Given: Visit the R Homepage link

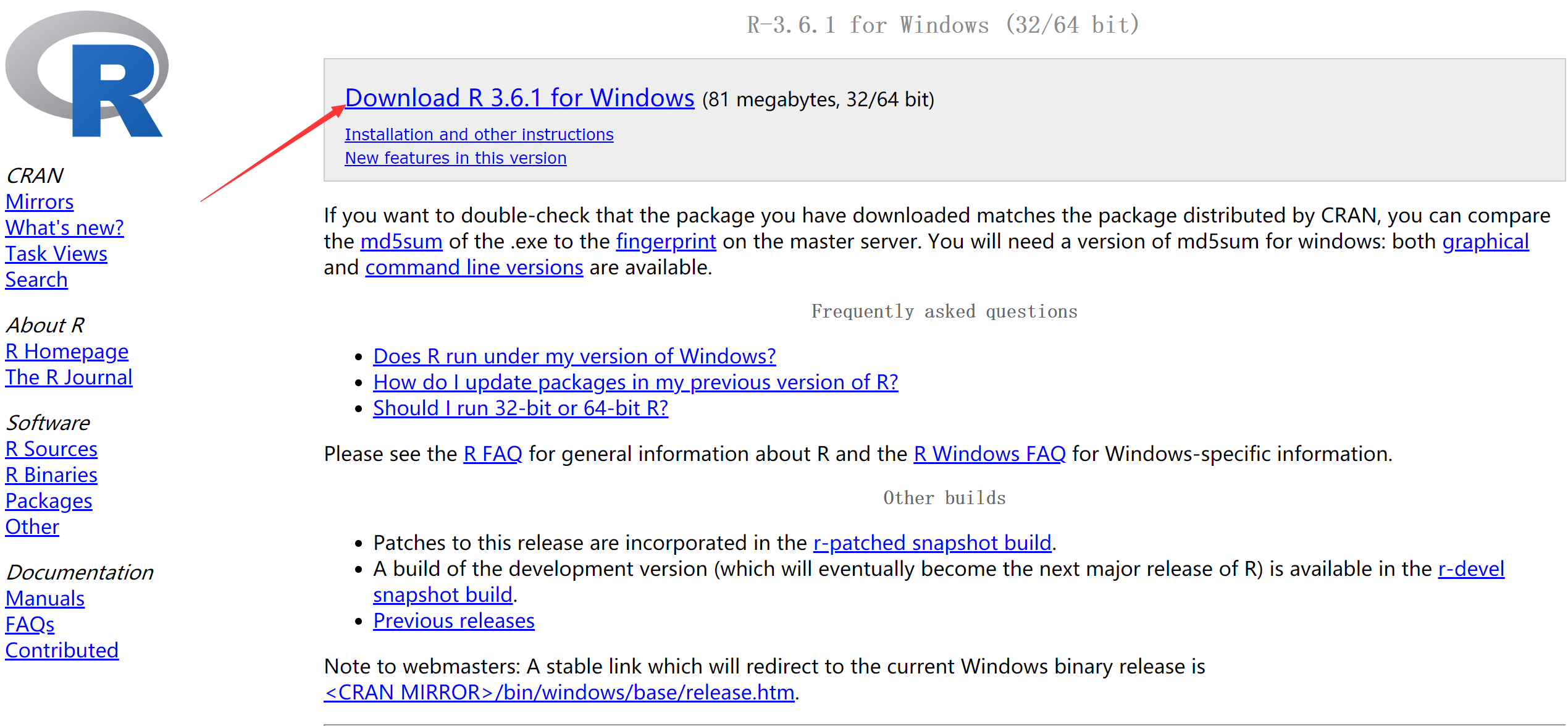Looking at the screenshot, I should pos(67,352).
